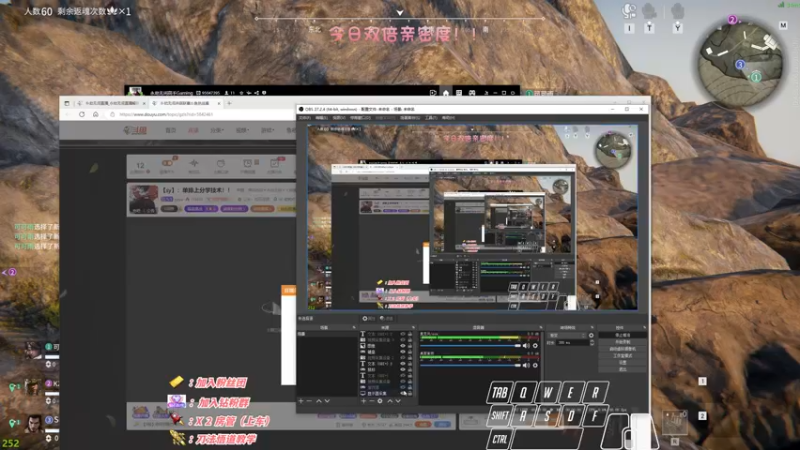This screenshot has width=800, height=450.
Task: Lock the first text source in list
Action: [x=410, y=334]
